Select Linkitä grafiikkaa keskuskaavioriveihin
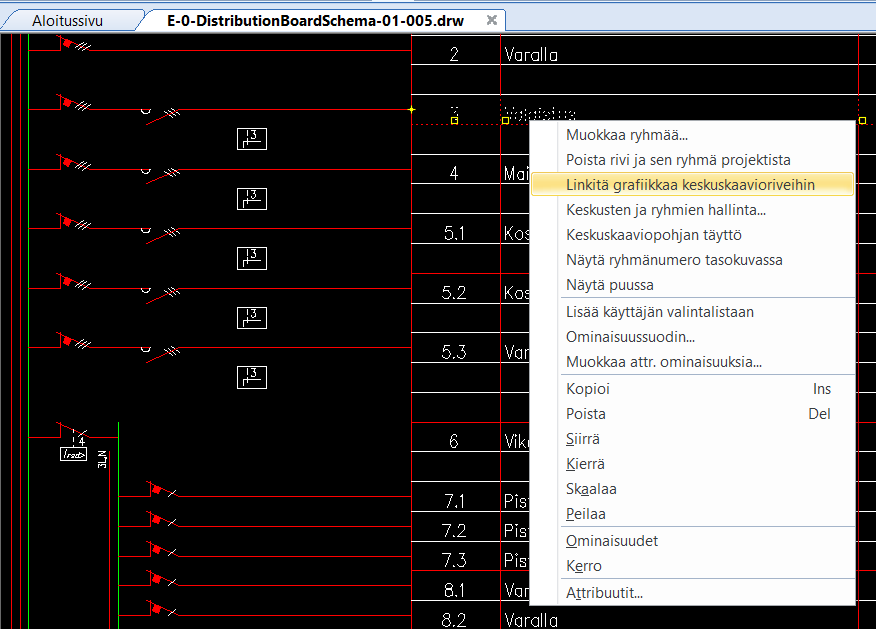The width and height of the screenshot is (876, 629). point(690,185)
